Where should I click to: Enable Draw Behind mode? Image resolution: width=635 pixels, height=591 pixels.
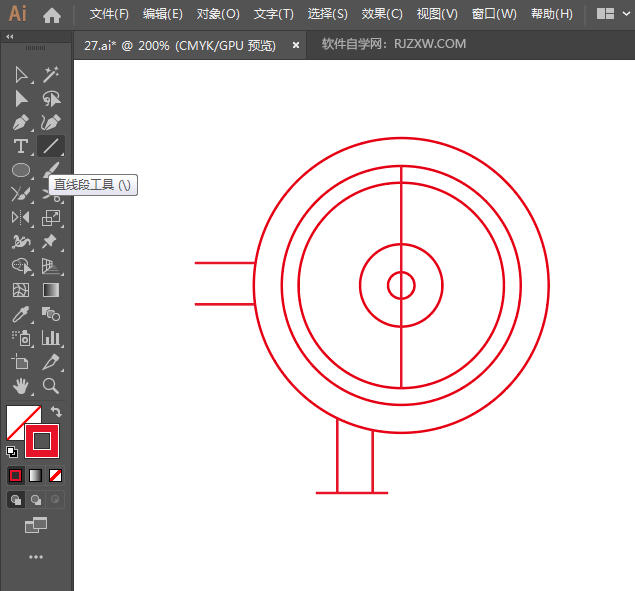[36, 499]
